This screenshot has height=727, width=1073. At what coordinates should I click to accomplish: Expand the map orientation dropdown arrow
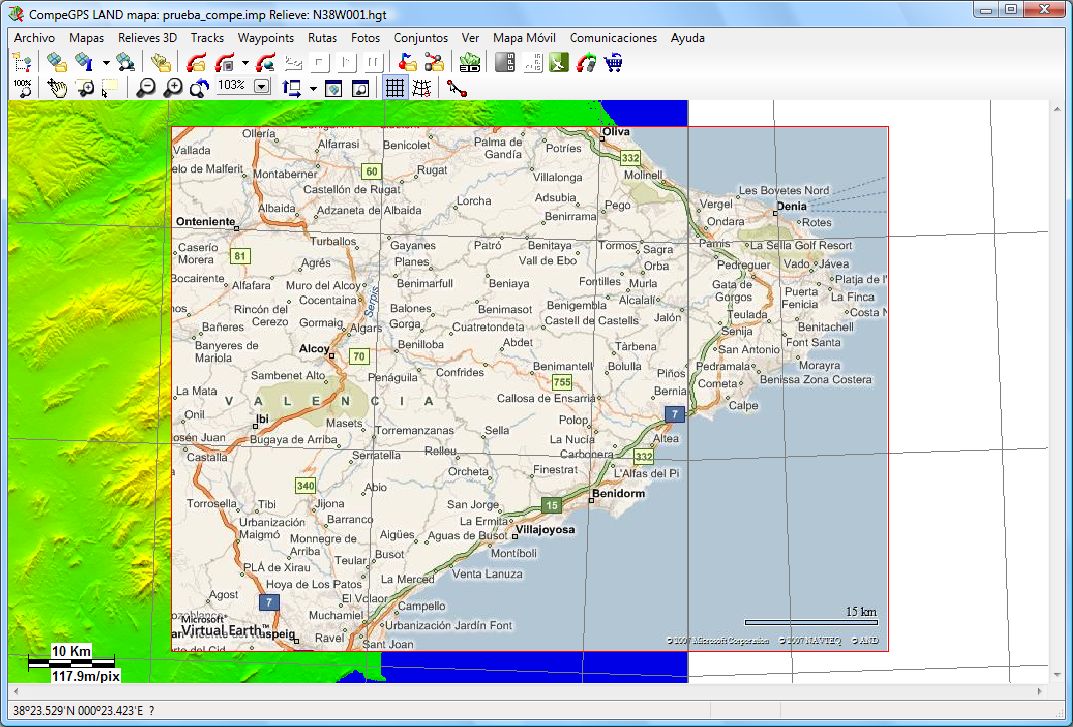pyautogui.click(x=313, y=88)
